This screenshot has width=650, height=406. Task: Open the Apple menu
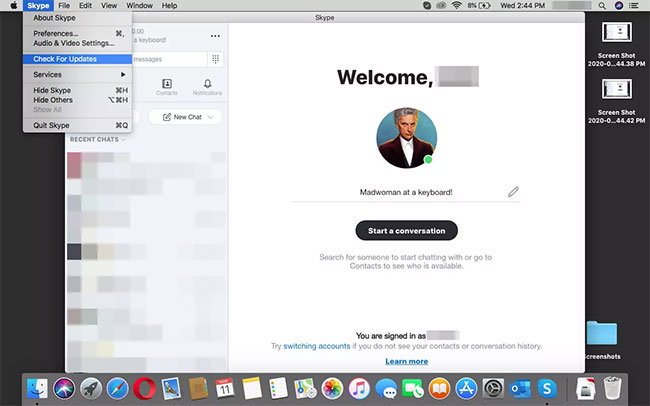(x=14, y=5)
